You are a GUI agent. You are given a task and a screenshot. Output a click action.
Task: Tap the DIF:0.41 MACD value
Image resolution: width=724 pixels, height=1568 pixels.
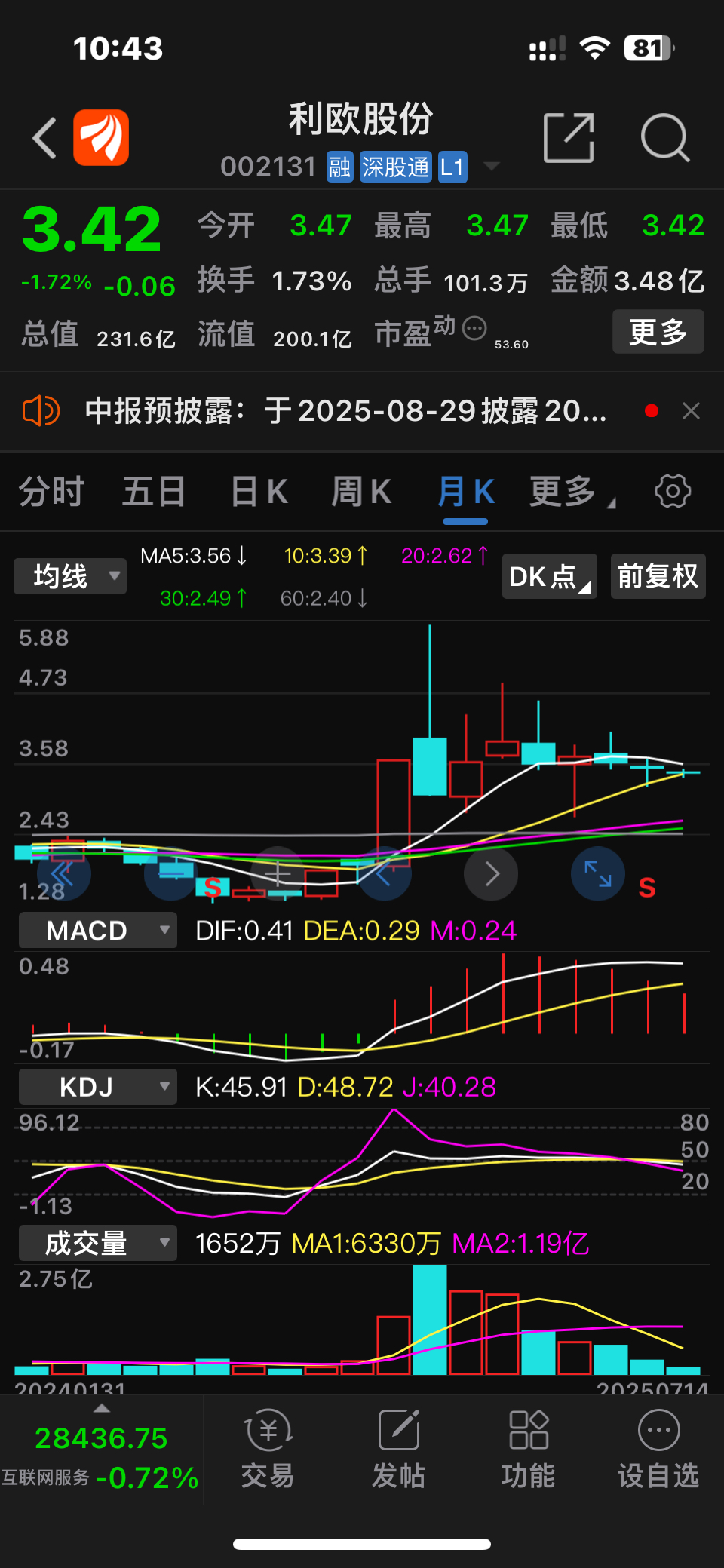(x=244, y=931)
